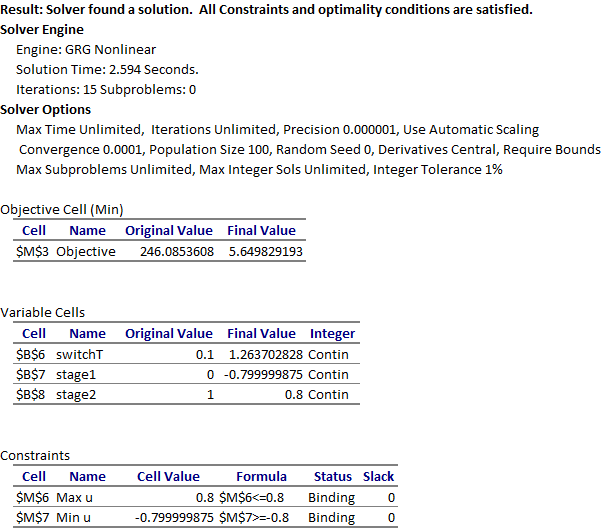This screenshot has height=530, width=606.
Task: Select the $M$3 cell reference
Action: tap(32, 252)
